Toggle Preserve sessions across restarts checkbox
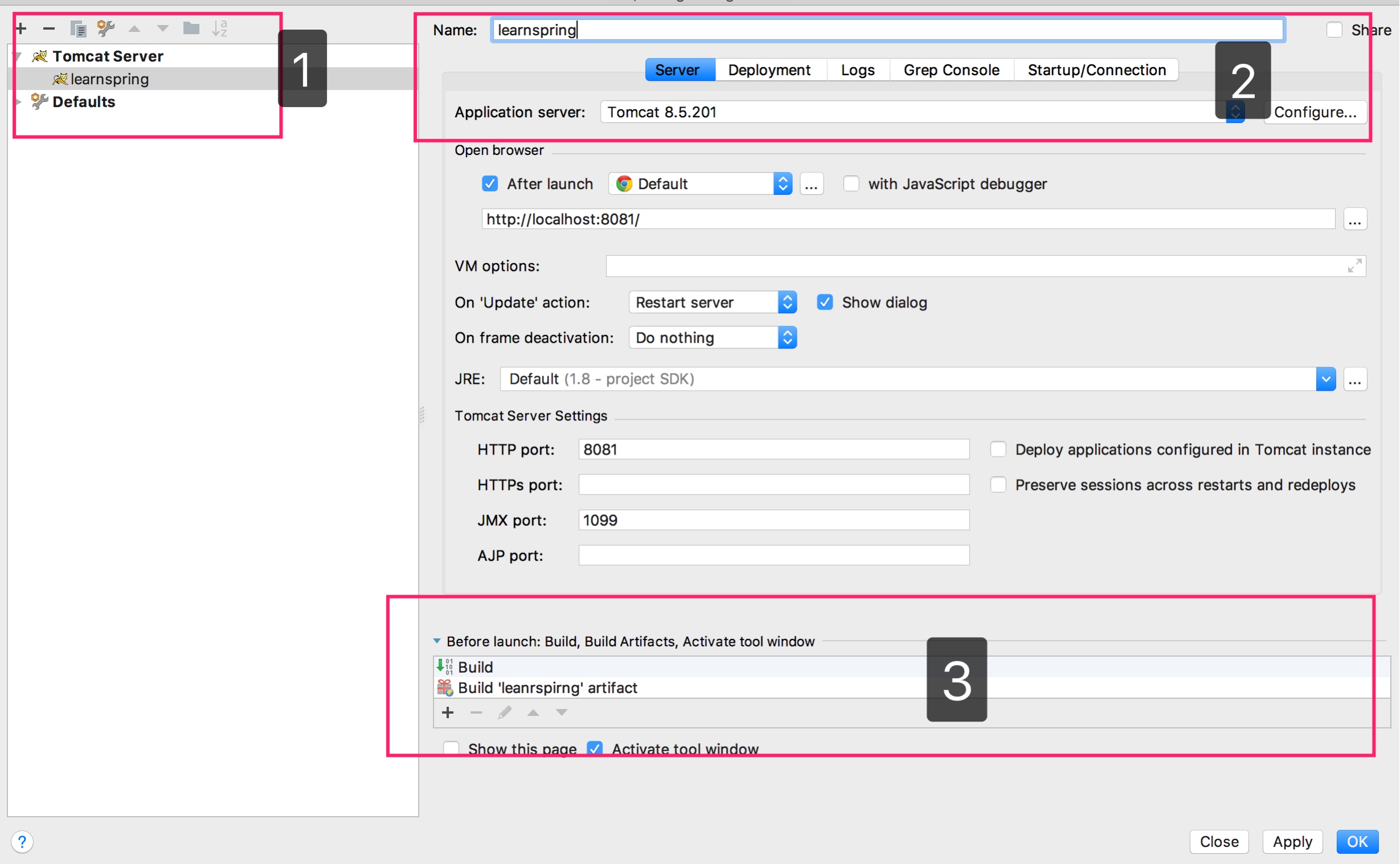1400x864 pixels. pyautogui.click(x=998, y=485)
